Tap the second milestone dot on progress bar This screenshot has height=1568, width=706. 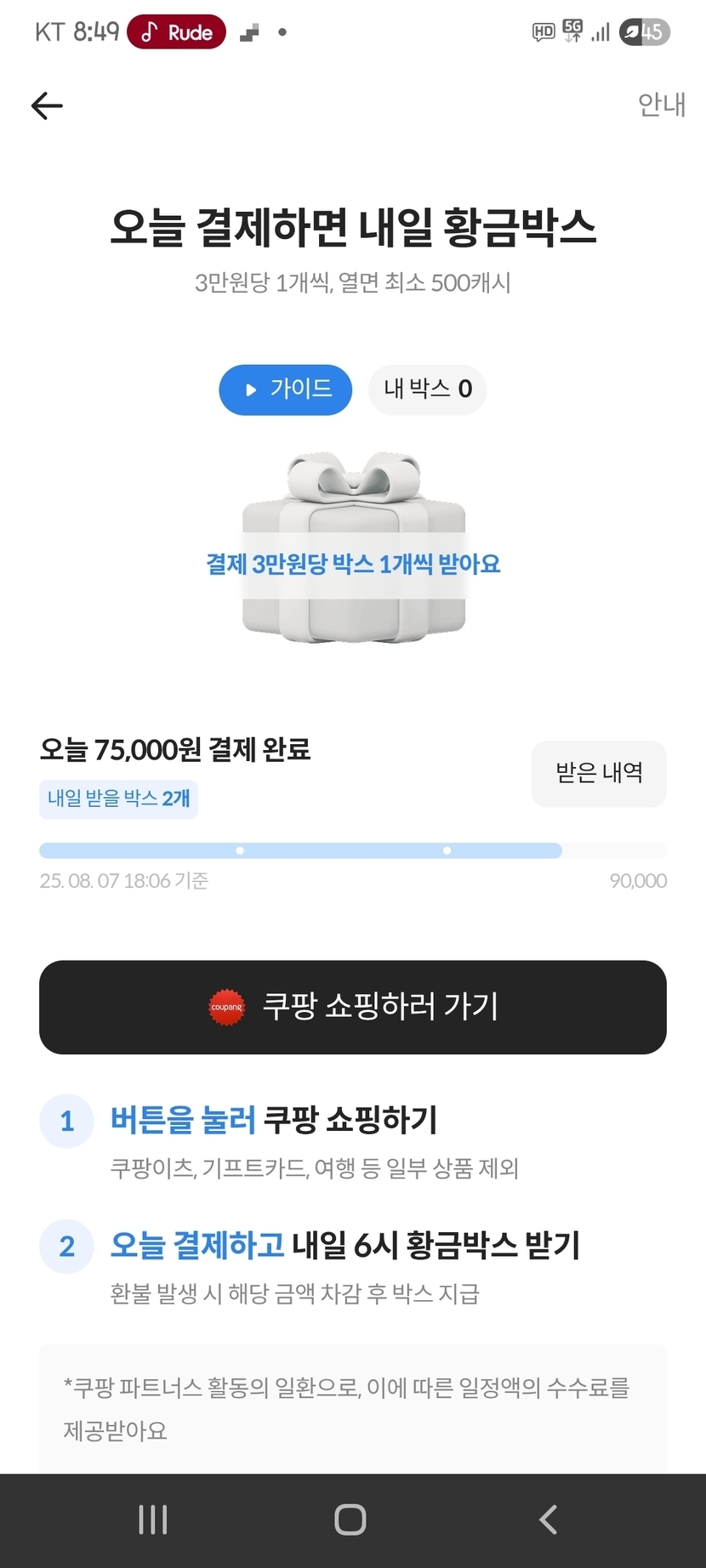pyautogui.click(x=447, y=850)
